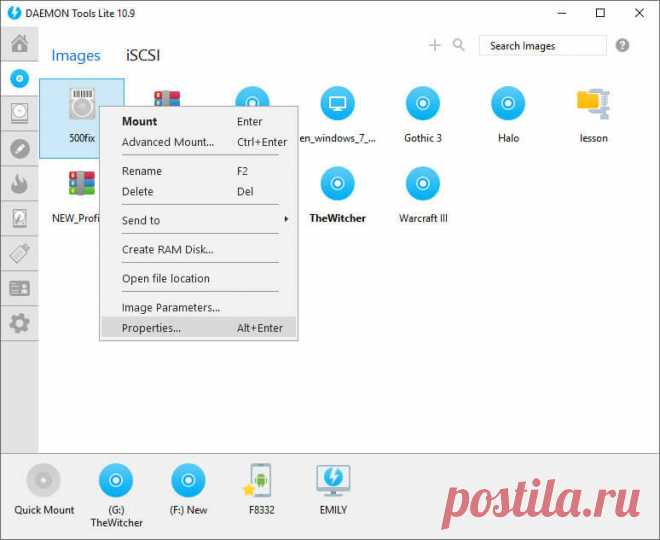660x540 pixels.
Task: Open the Burn flame sidebar icon
Action: 19,184
